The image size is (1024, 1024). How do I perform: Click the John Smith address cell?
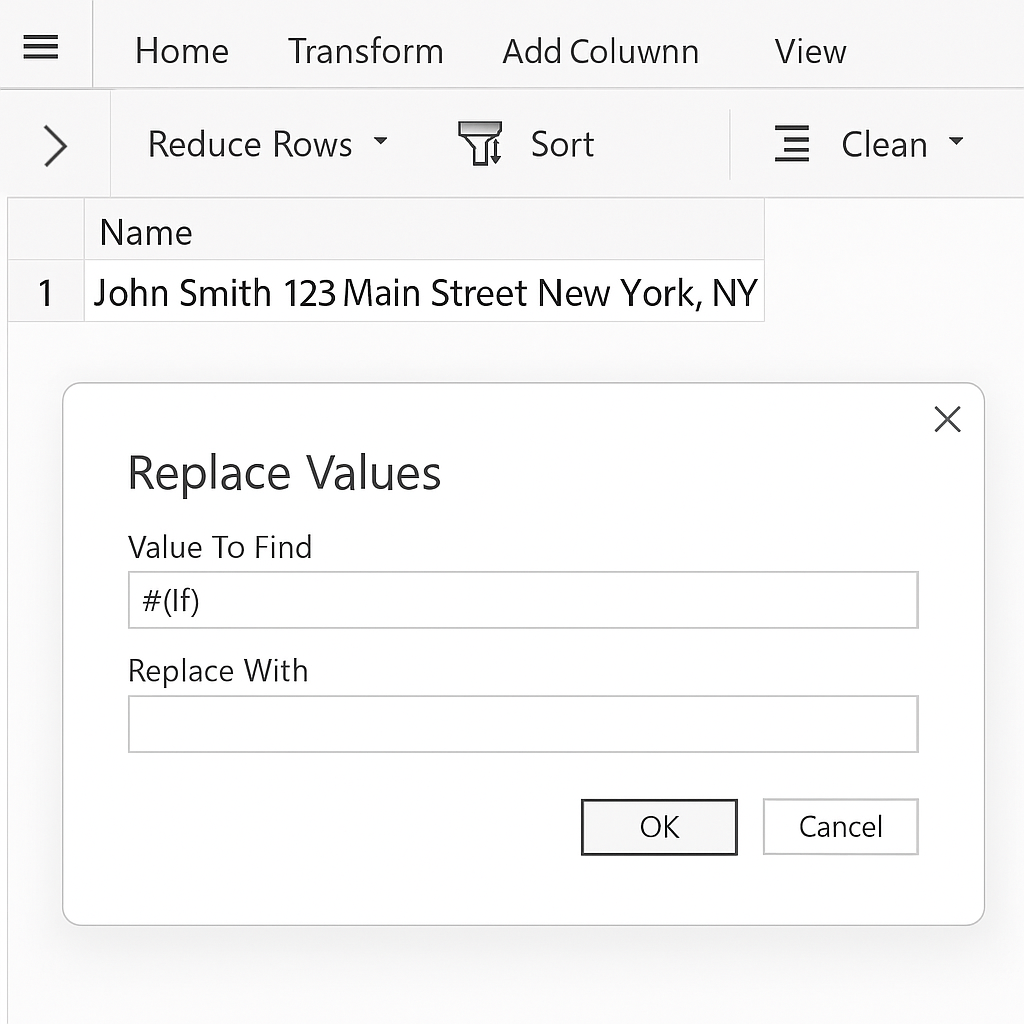coord(424,293)
